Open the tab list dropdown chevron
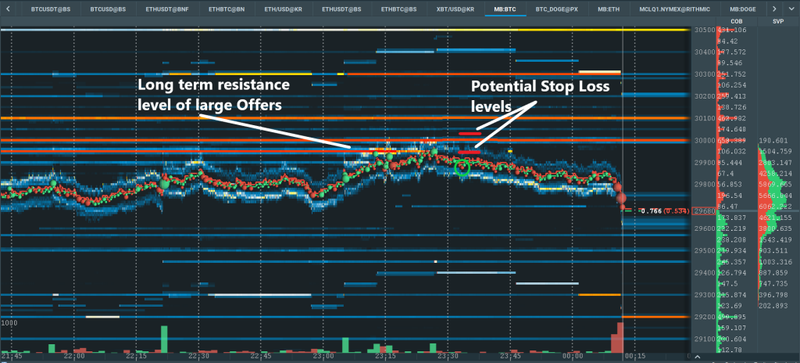This screenshot has width=800, height=363. (x=792, y=9)
